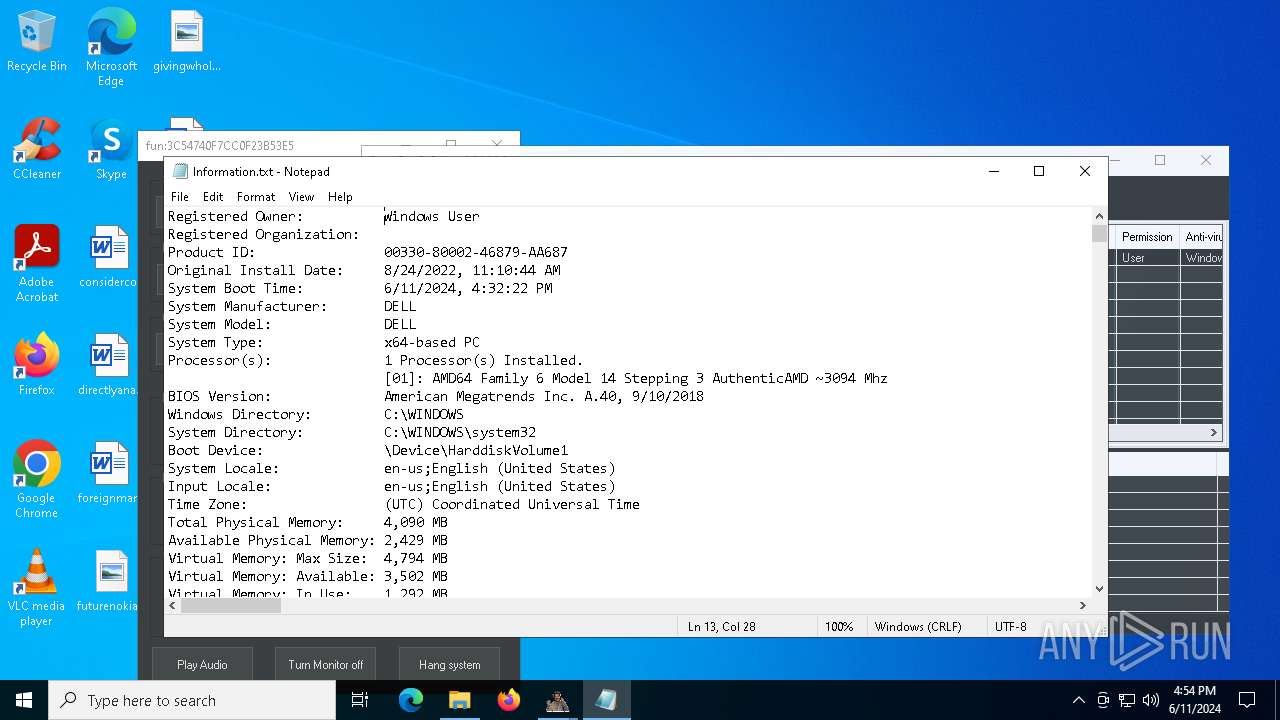The width and height of the screenshot is (1280, 720).
Task: Maximize the Information.txt Notepad window
Action: pos(1039,171)
